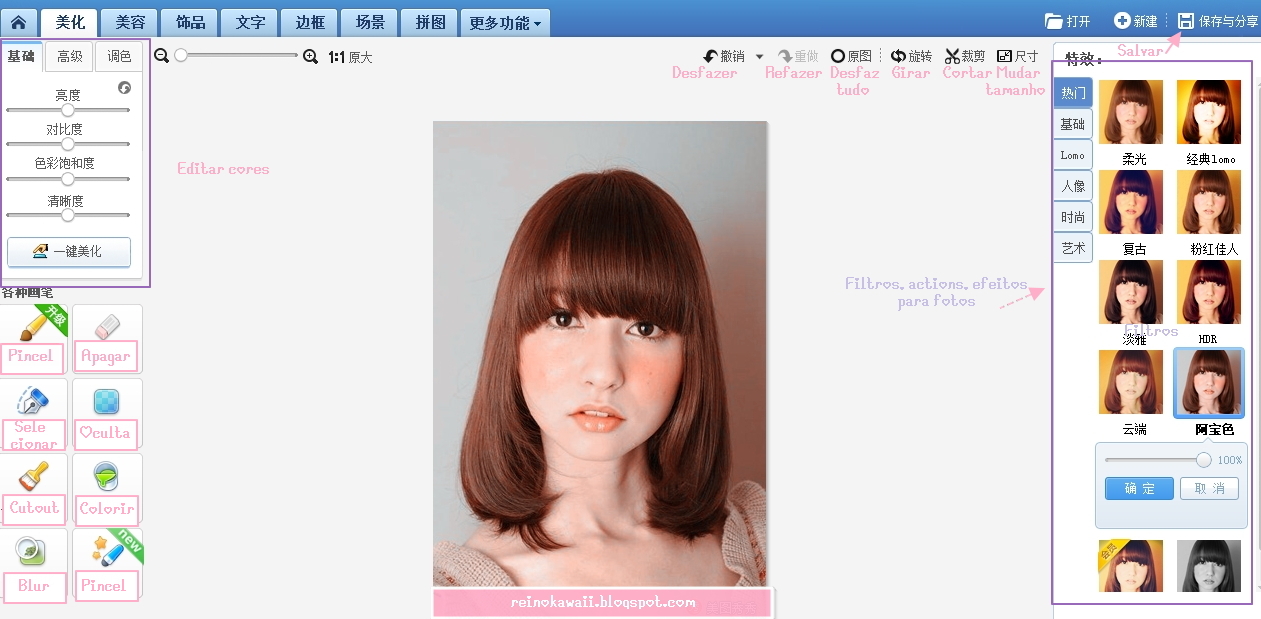Click the selected 阿宝色 filter thumbnail
Viewport: 1261px width, 619px height.
[1209, 382]
